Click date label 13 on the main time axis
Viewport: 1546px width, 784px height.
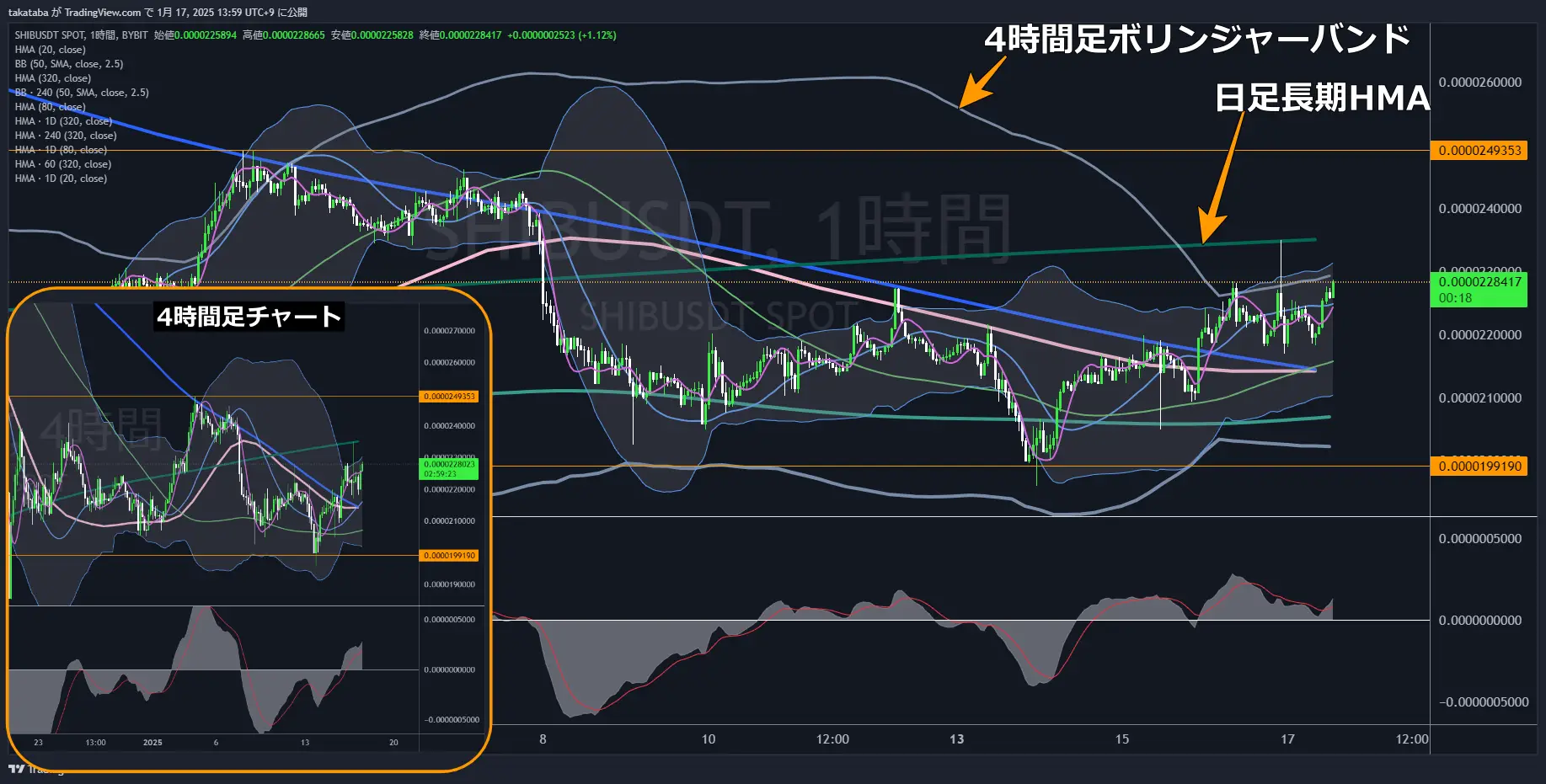(957, 739)
